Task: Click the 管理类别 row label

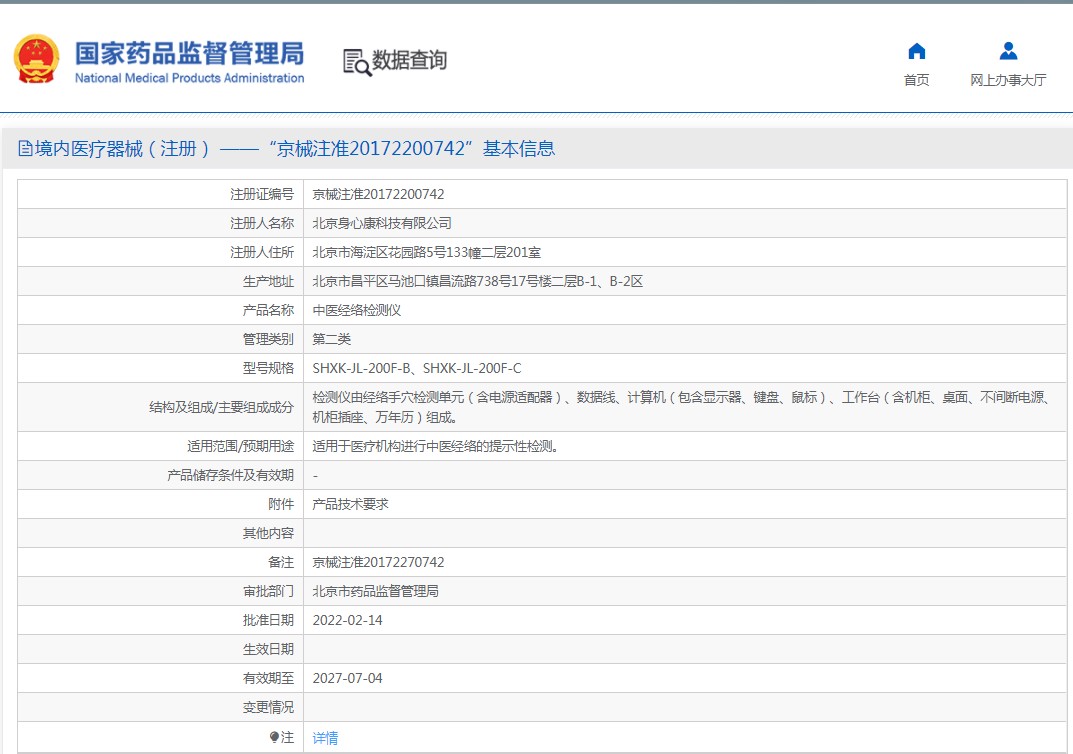Action: 268,339
